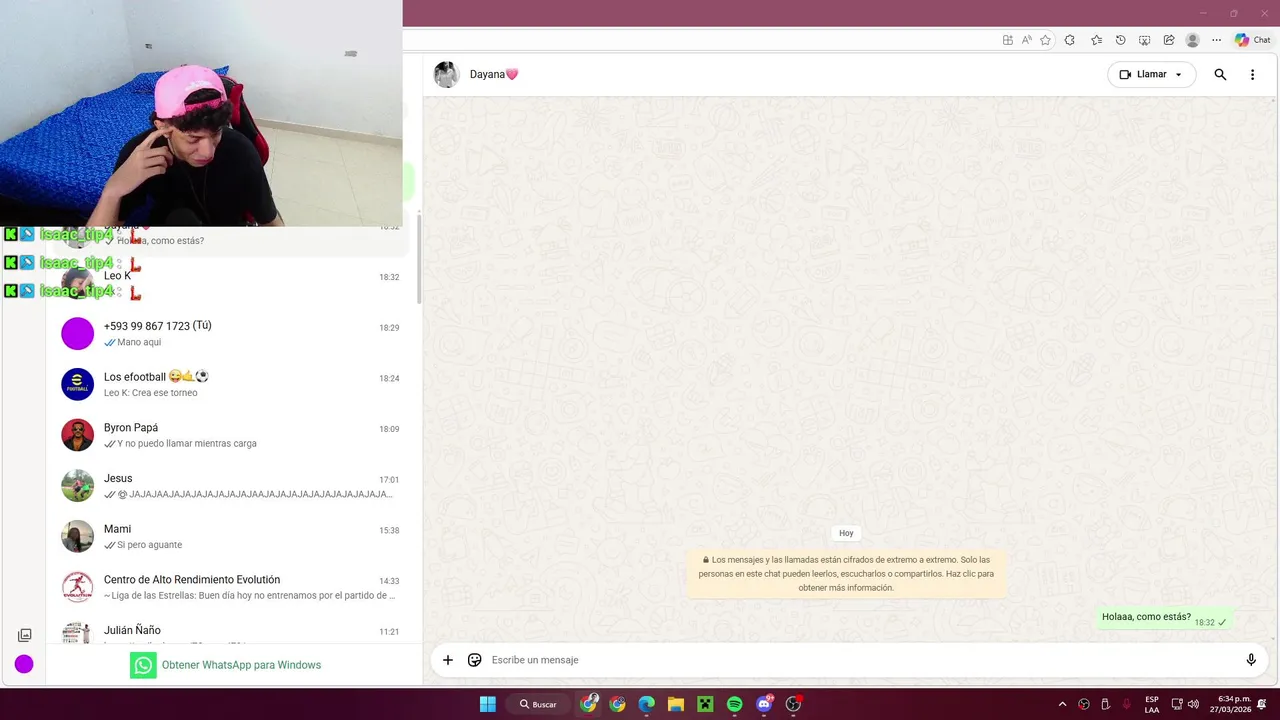Open the Minecraft taskbar icon
Screen dimensions: 1280x720
705,704
